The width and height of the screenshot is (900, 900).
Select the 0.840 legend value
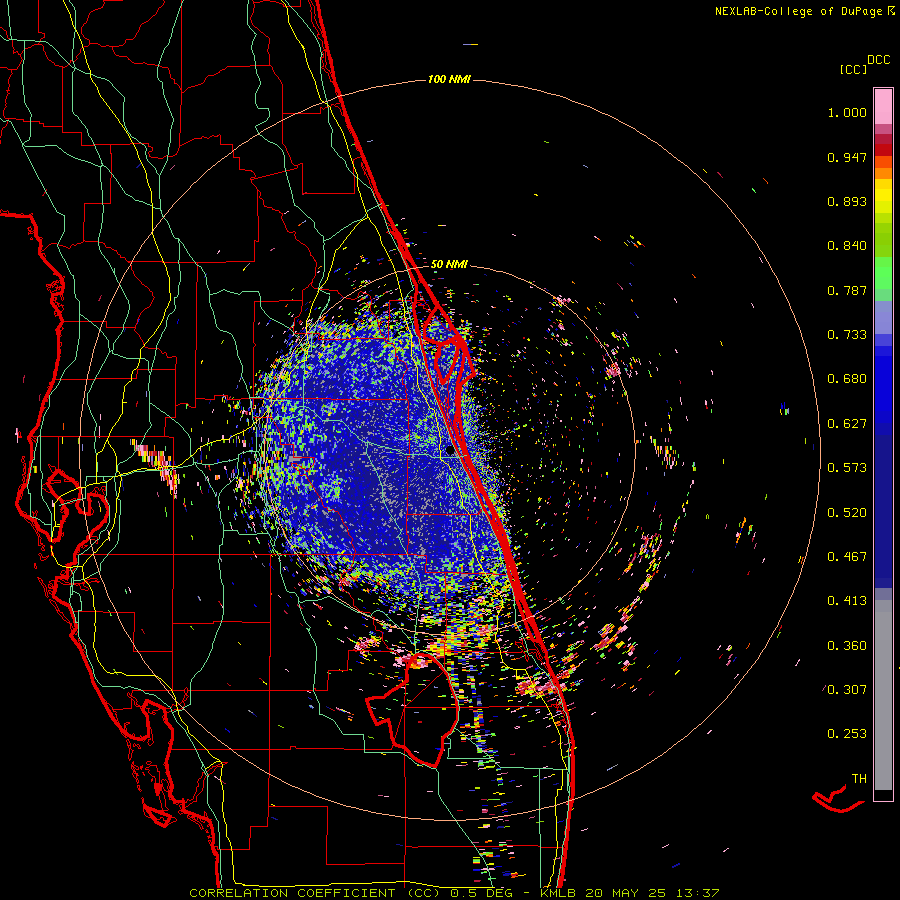(x=847, y=246)
